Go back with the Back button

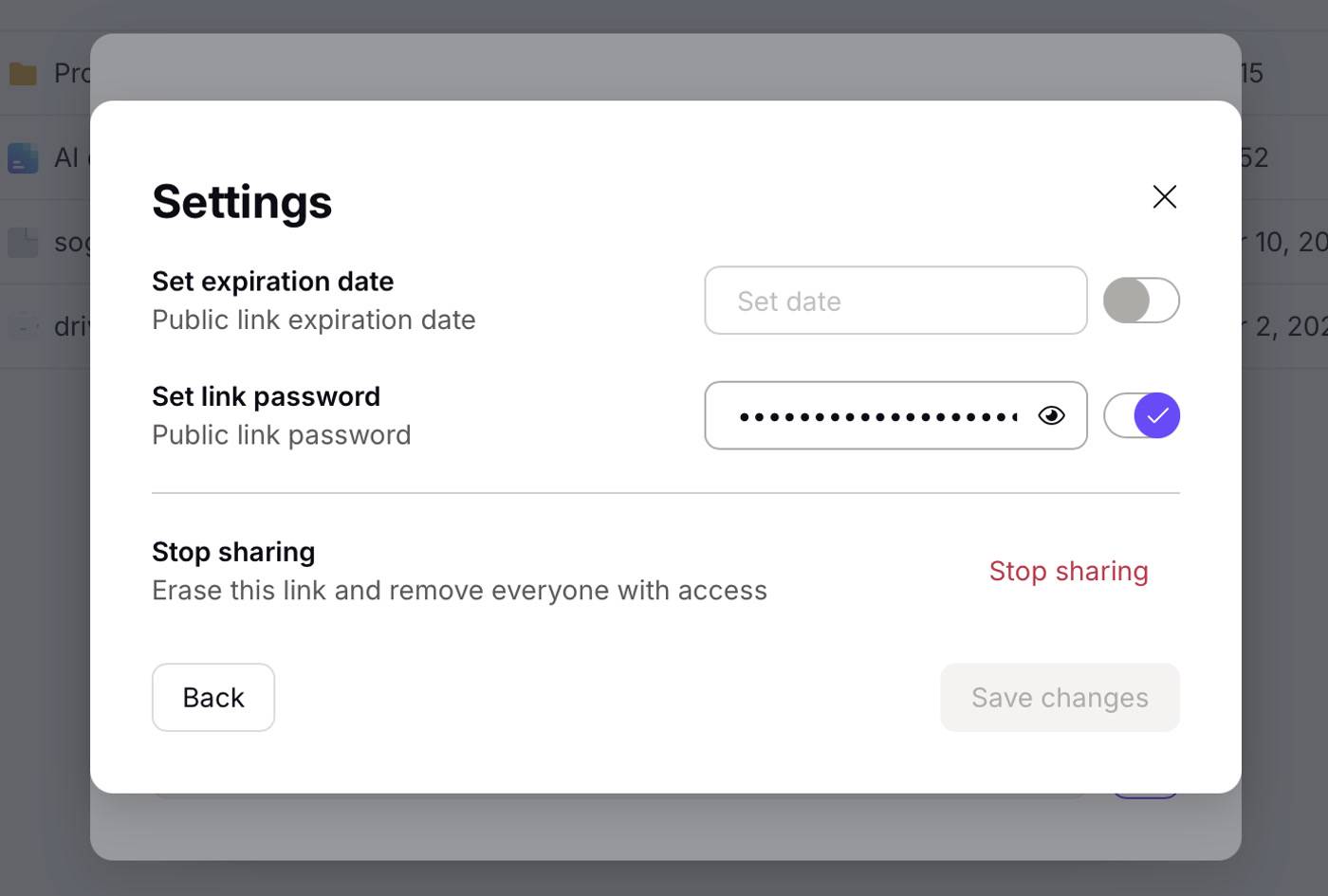tap(213, 697)
